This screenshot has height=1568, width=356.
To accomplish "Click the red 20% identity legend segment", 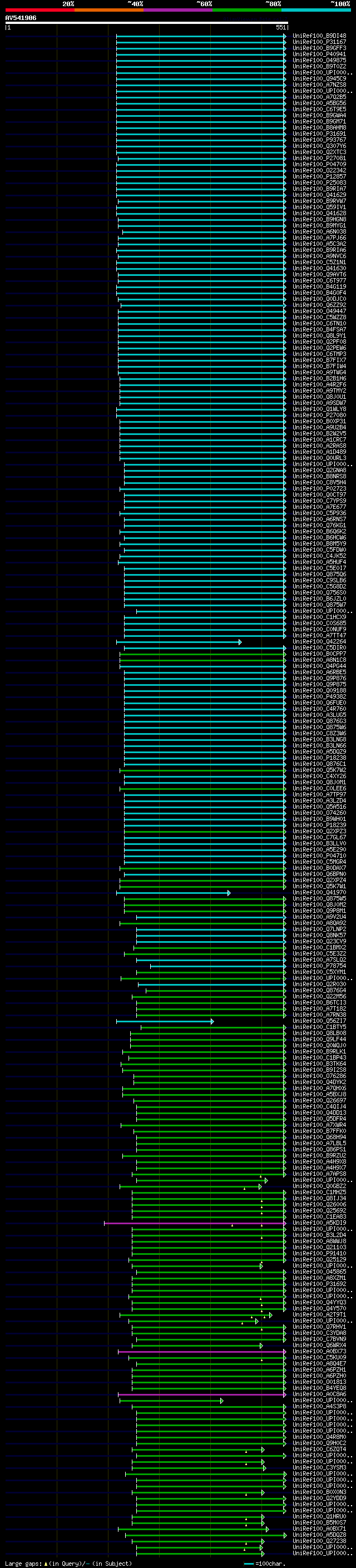I will pyautogui.click(x=39, y=10).
